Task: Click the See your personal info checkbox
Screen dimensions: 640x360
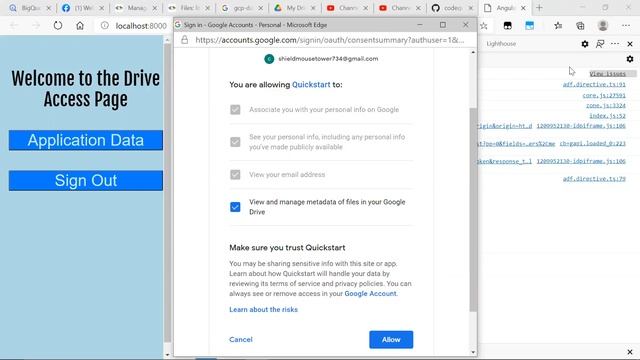Action: (x=235, y=142)
